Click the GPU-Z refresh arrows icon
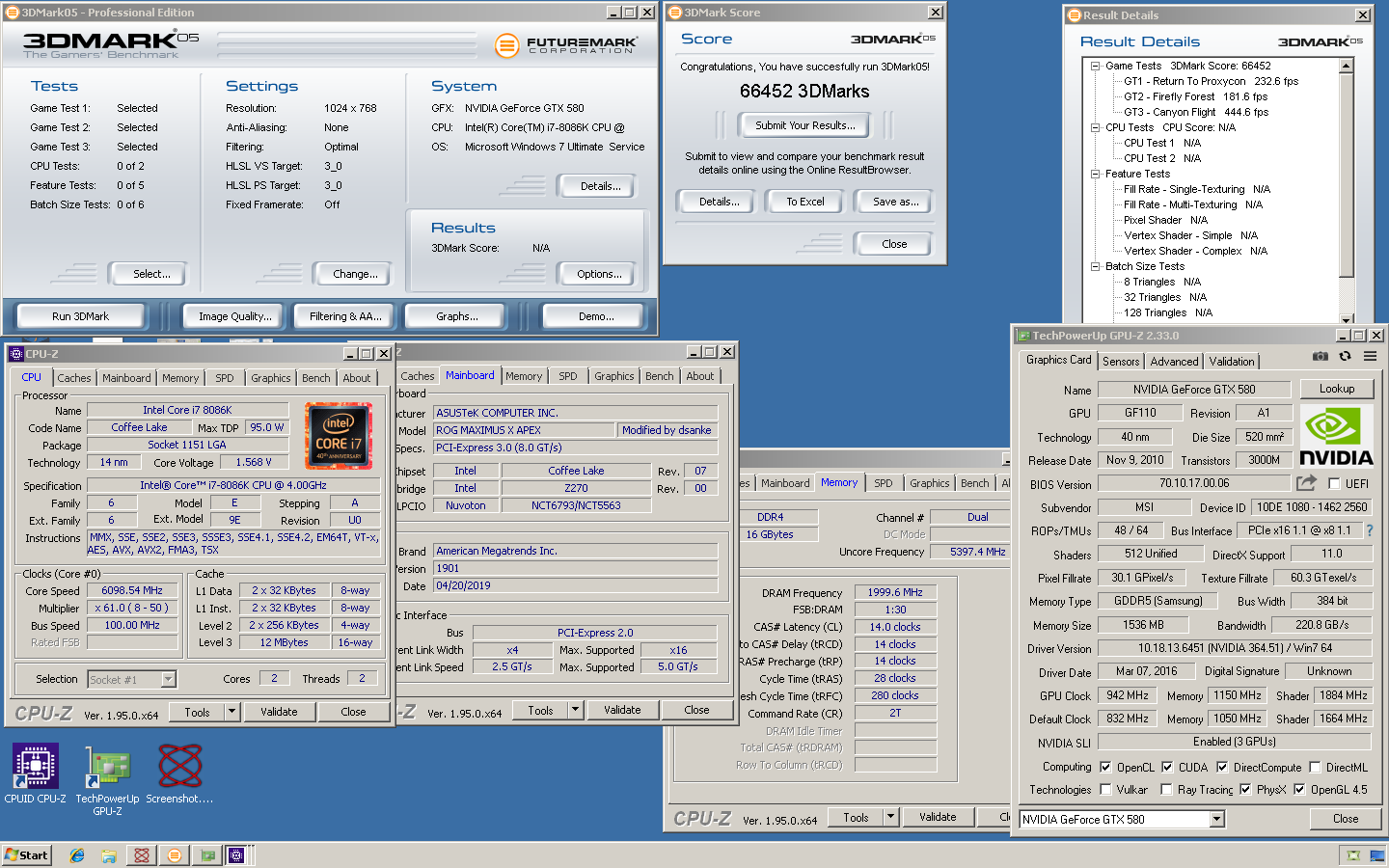The width and height of the screenshot is (1389, 868). coord(1345,357)
